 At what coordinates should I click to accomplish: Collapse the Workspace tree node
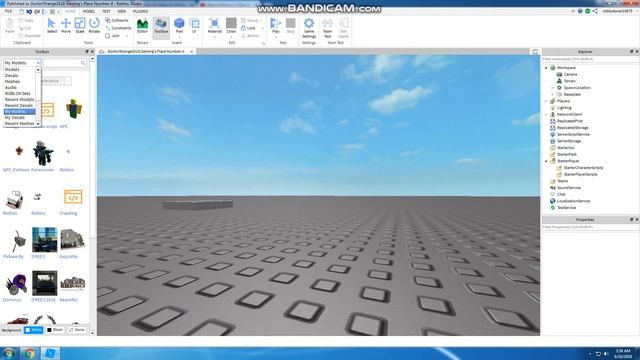547,68
